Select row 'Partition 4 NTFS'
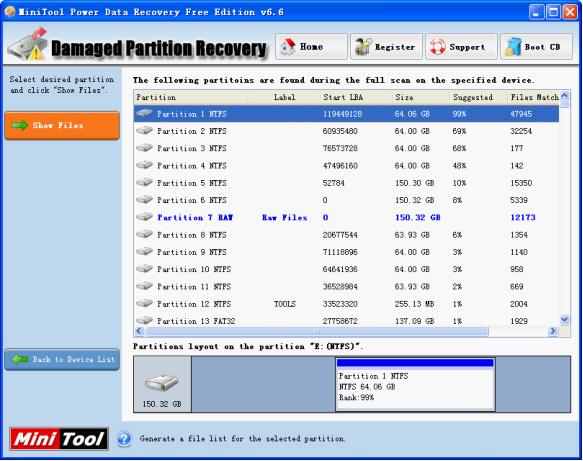The width and height of the screenshot is (583, 461). click(x=347, y=165)
